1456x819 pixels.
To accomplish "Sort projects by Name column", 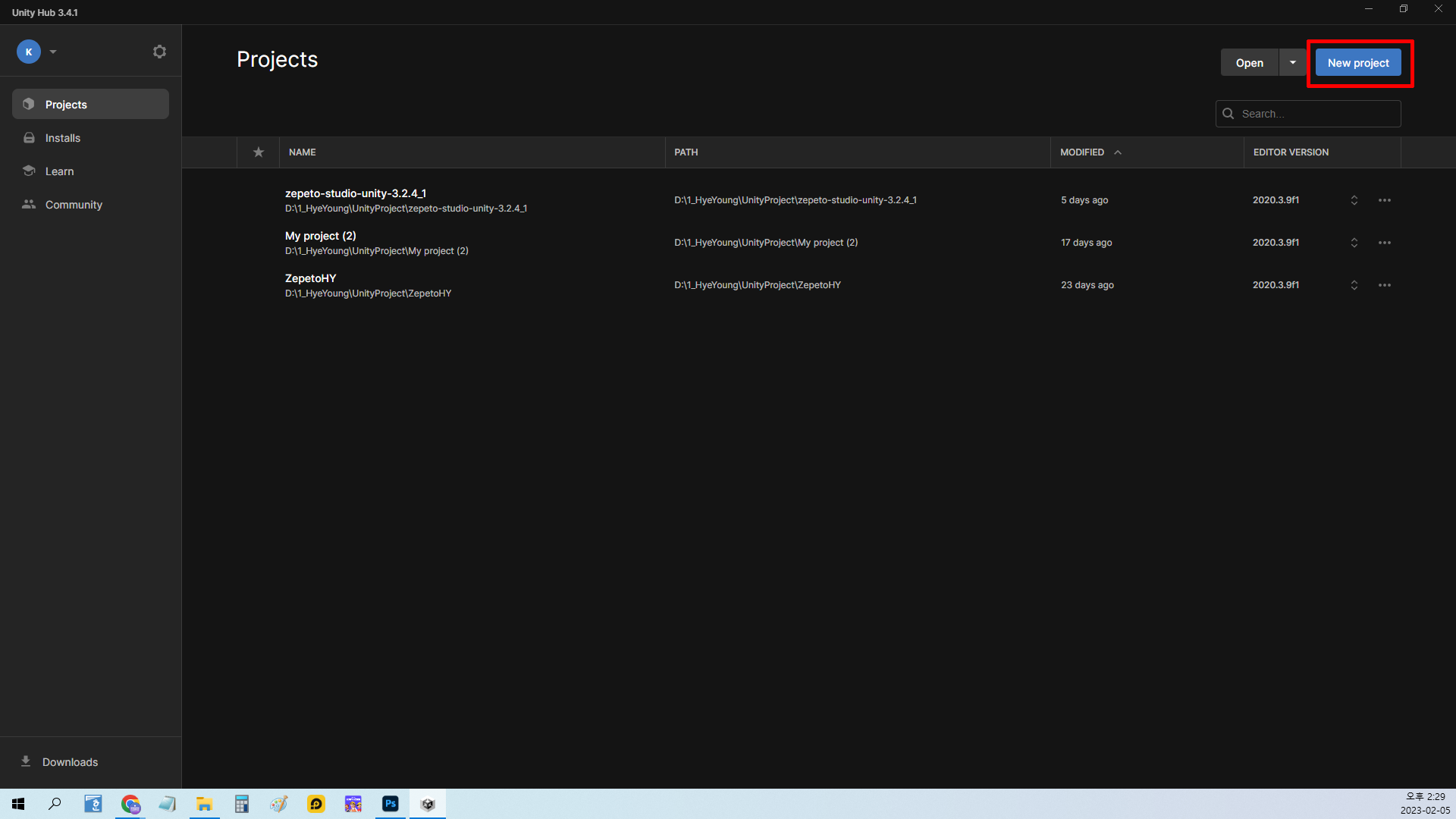I will pos(302,152).
